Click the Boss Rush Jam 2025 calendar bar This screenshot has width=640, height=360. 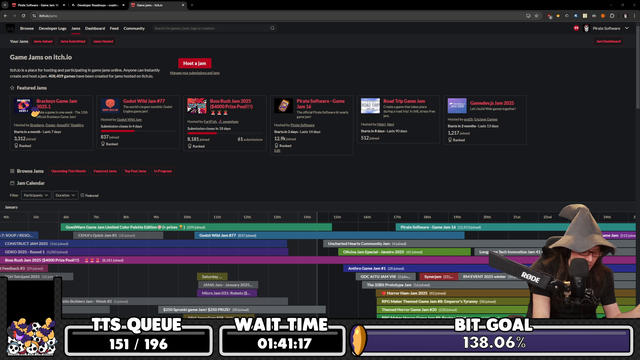pos(317,260)
